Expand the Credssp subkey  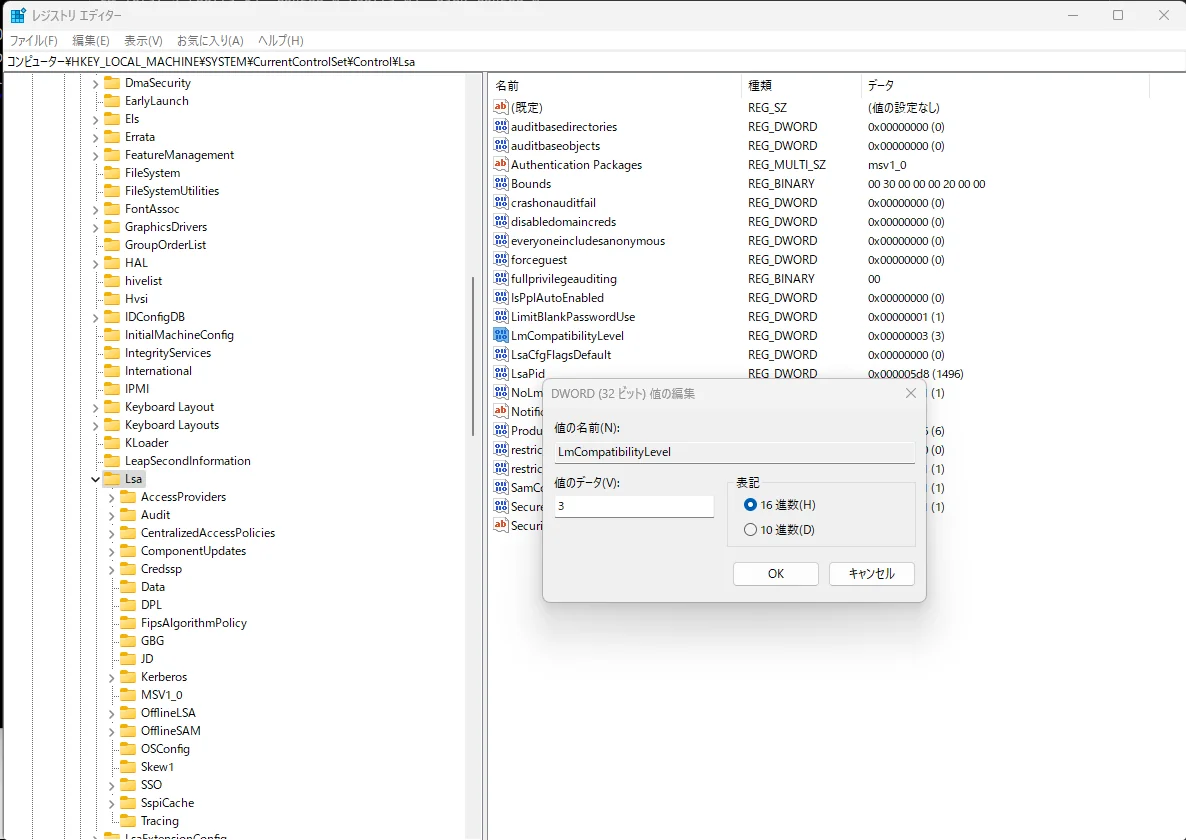tap(112, 569)
